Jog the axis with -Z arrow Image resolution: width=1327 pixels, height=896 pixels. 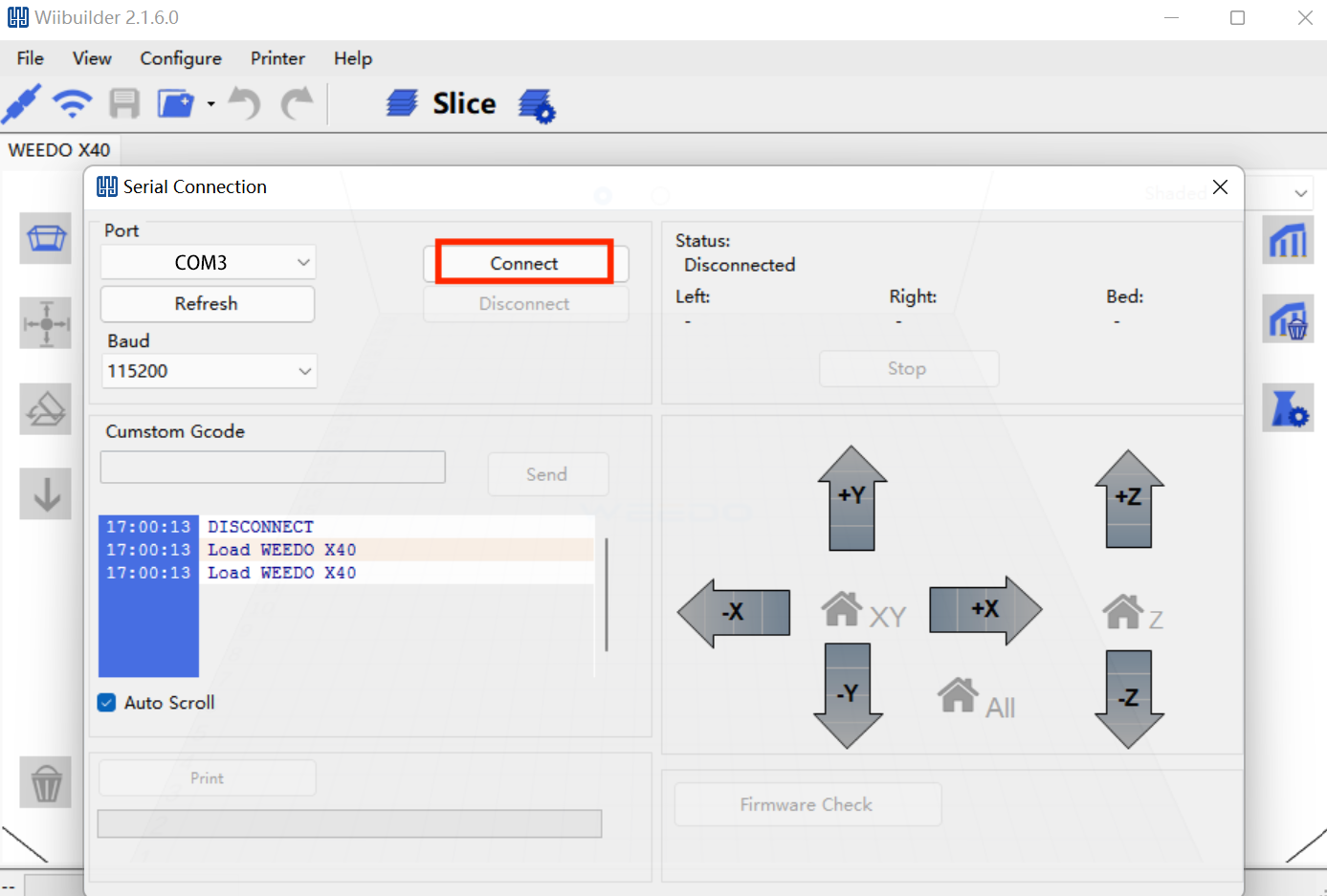pyautogui.click(x=1129, y=699)
